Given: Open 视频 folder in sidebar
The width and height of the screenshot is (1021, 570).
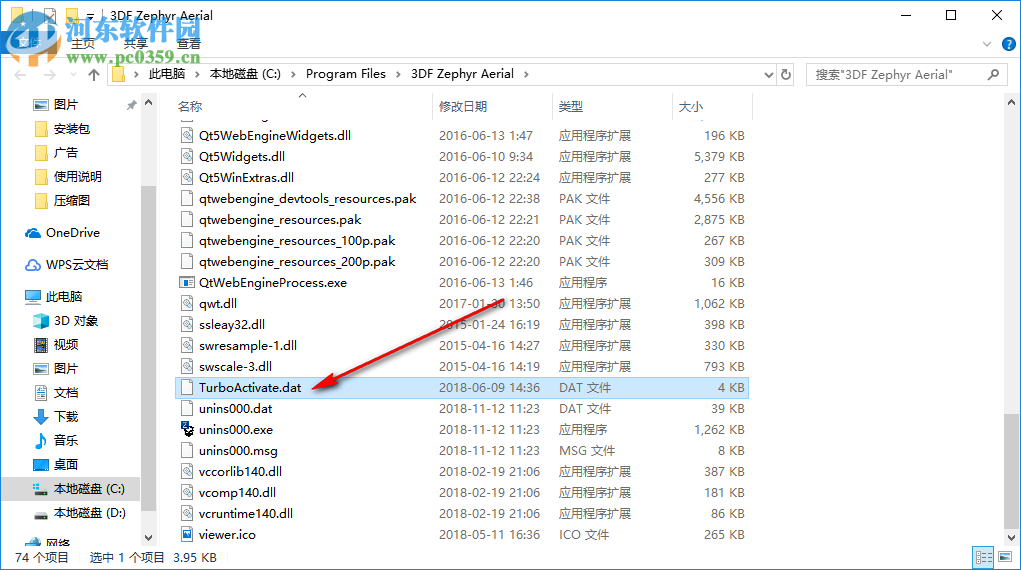Looking at the screenshot, I should coord(56,345).
